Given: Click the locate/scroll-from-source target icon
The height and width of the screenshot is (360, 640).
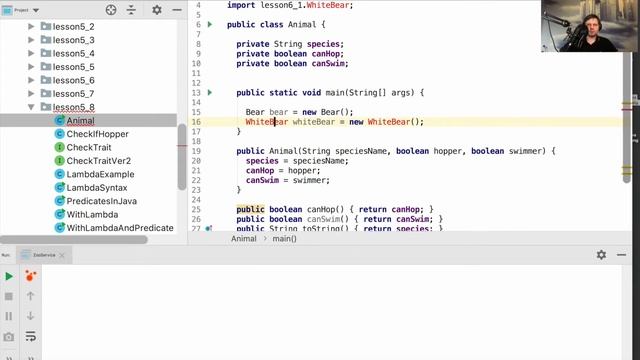Looking at the screenshot, I should [111, 10].
